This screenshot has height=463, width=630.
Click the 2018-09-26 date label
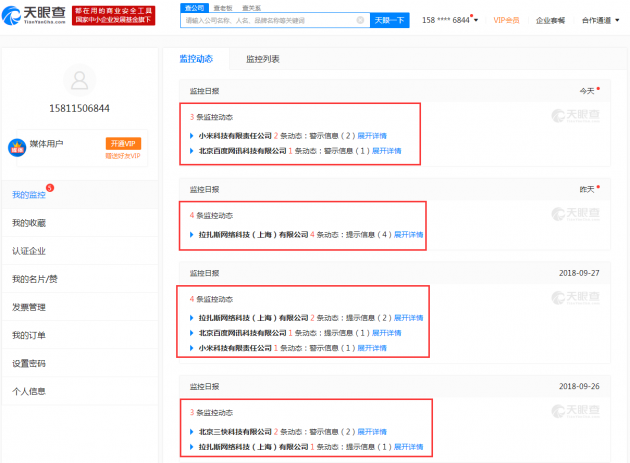[579, 386]
